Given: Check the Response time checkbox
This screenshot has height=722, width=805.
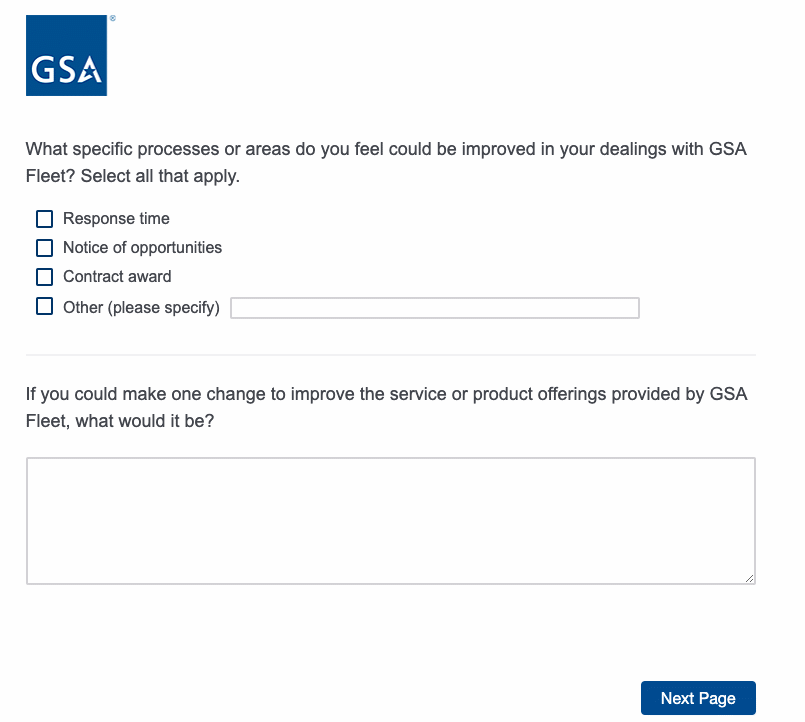Looking at the screenshot, I should coord(44,219).
